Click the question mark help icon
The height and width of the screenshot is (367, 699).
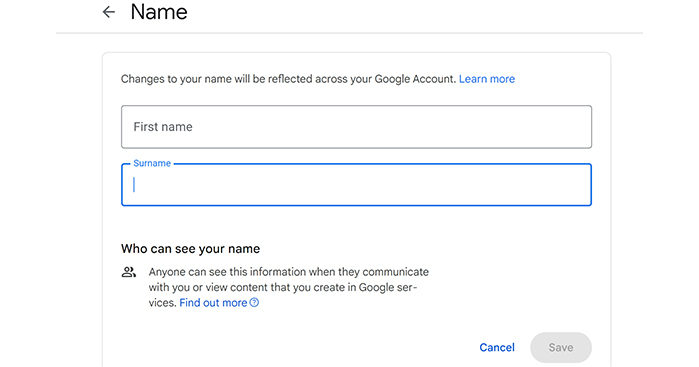click(254, 303)
